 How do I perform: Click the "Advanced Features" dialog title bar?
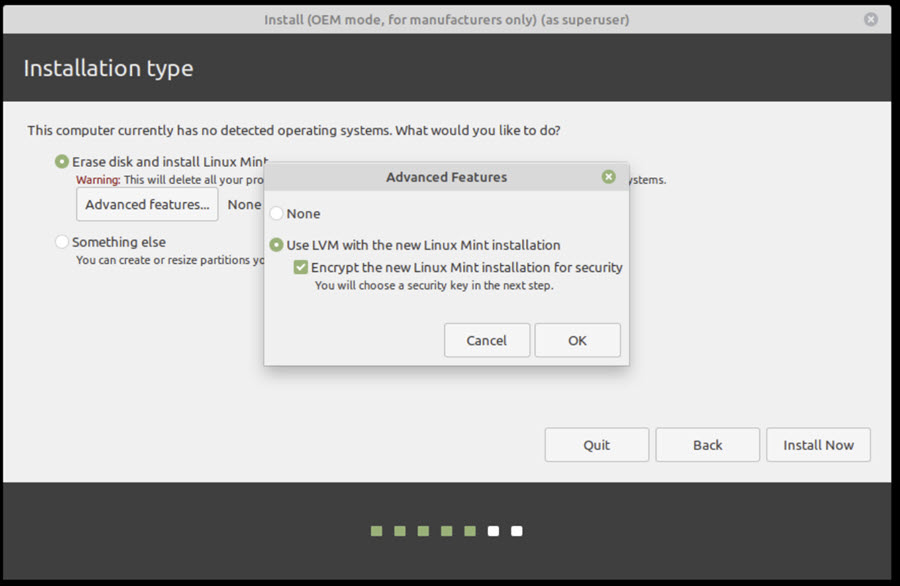pyautogui.click(x=446, y=176)
